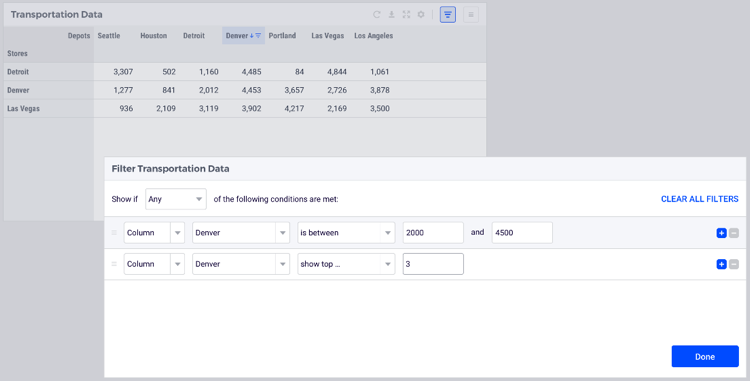Remove the 'is between' filter row
750x381 pixels.
pyautogui.click(x=734, y=233)
